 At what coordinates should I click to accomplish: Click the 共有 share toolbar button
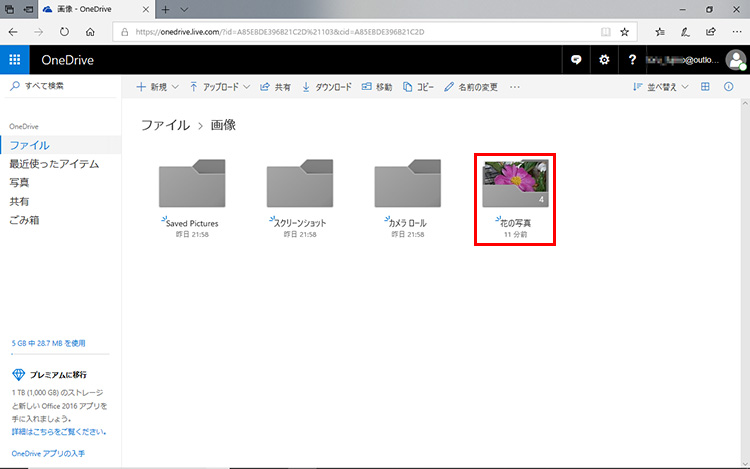coord(275,87)
